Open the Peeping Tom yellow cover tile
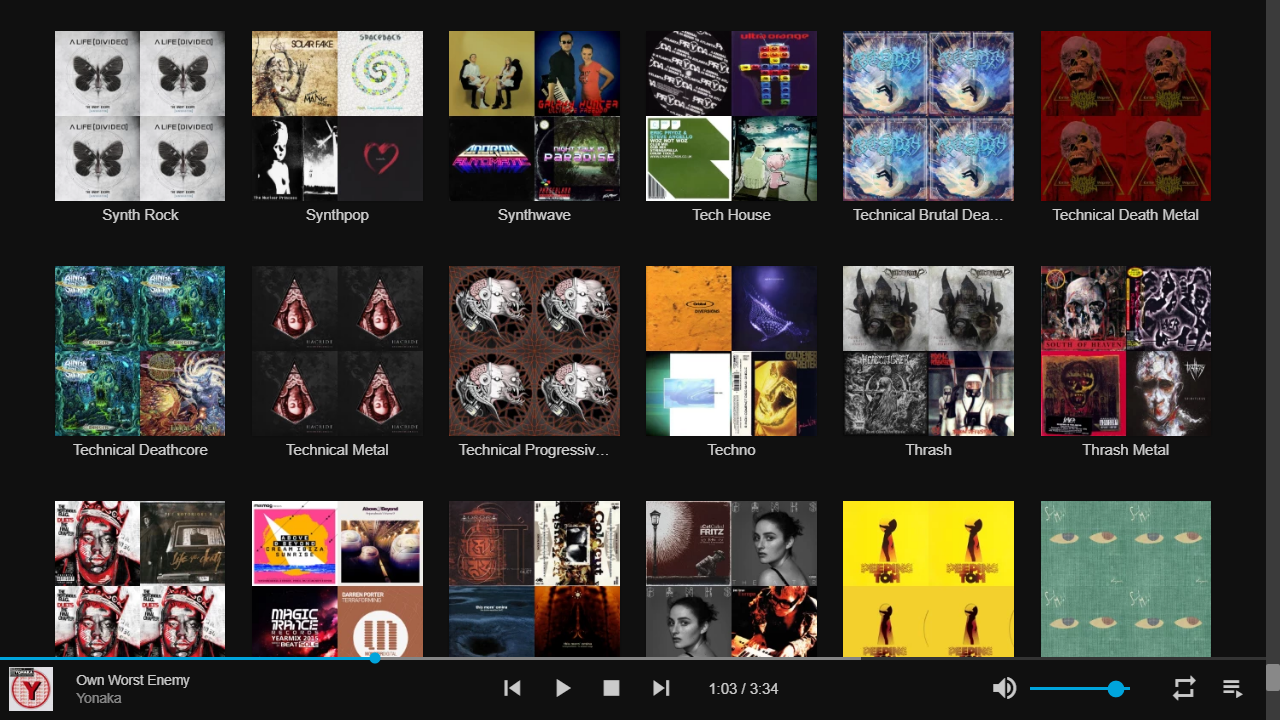The height and width of the screenshot is (720, 1280). pyautogui.click(x=928, y=578)
